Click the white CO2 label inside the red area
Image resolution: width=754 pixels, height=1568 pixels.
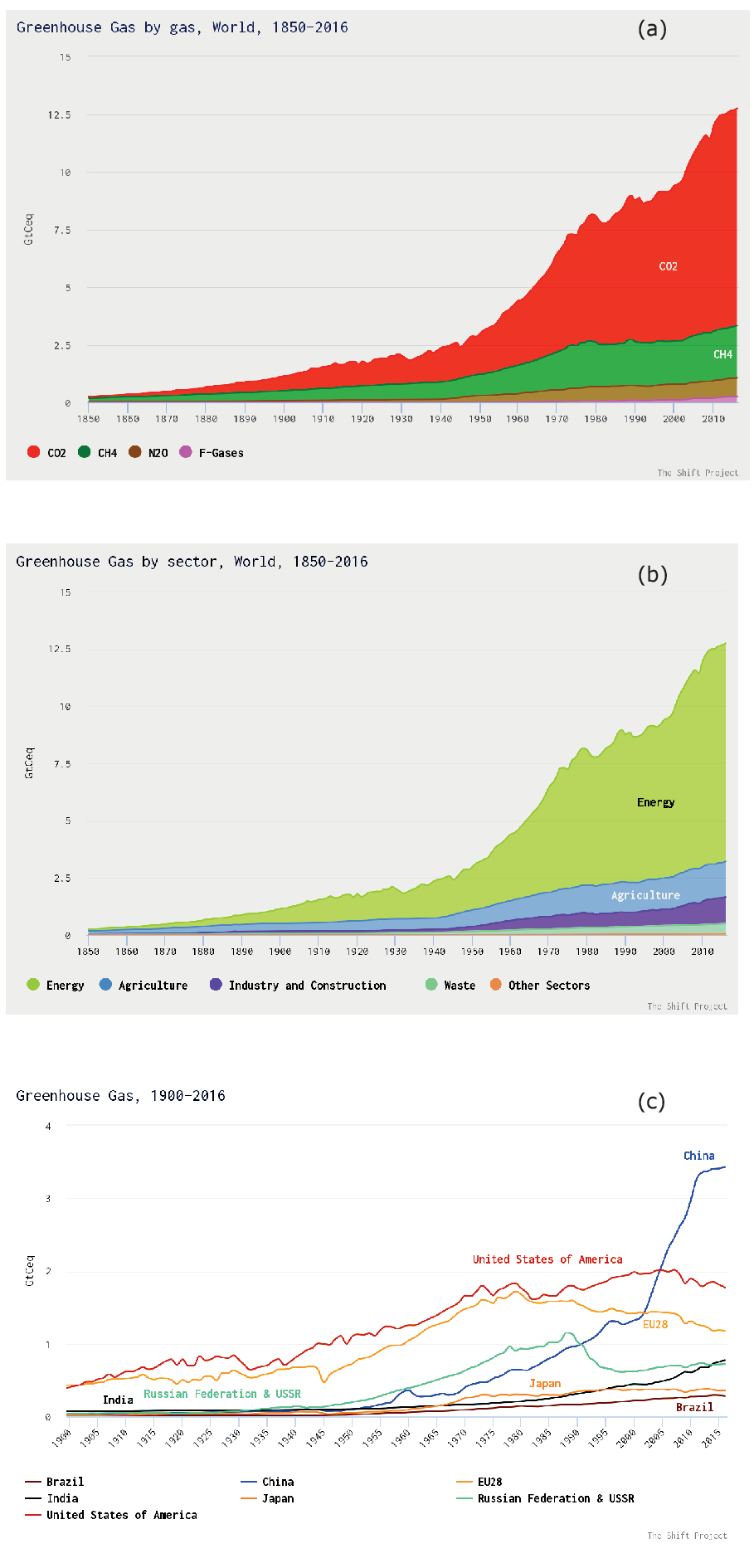[x=668, y=266]
